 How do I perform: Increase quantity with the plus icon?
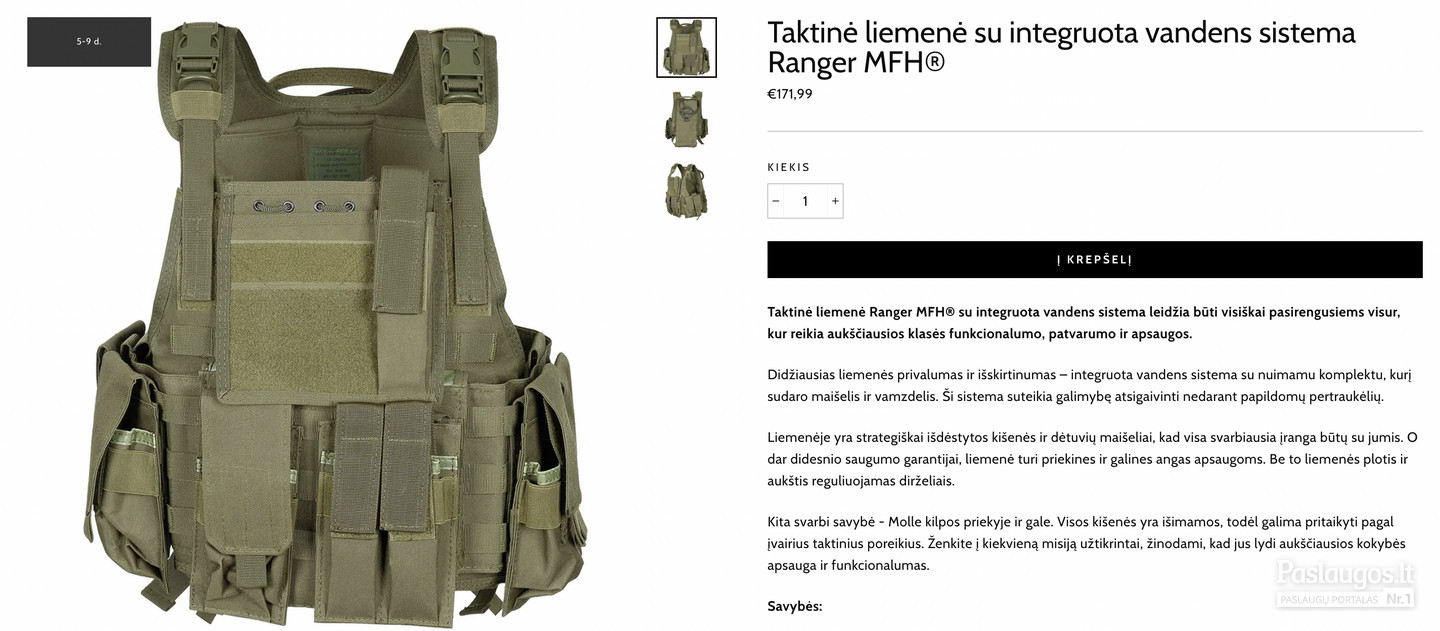point(835,201)
